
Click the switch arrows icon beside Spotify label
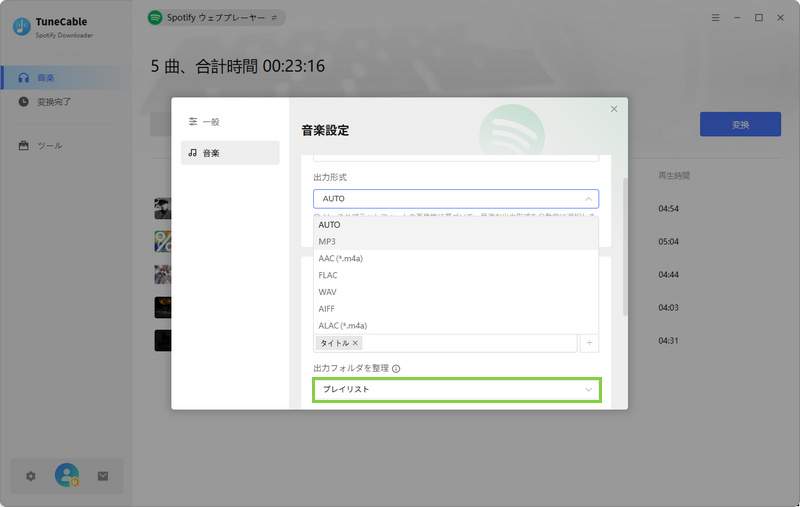[274, 18]
